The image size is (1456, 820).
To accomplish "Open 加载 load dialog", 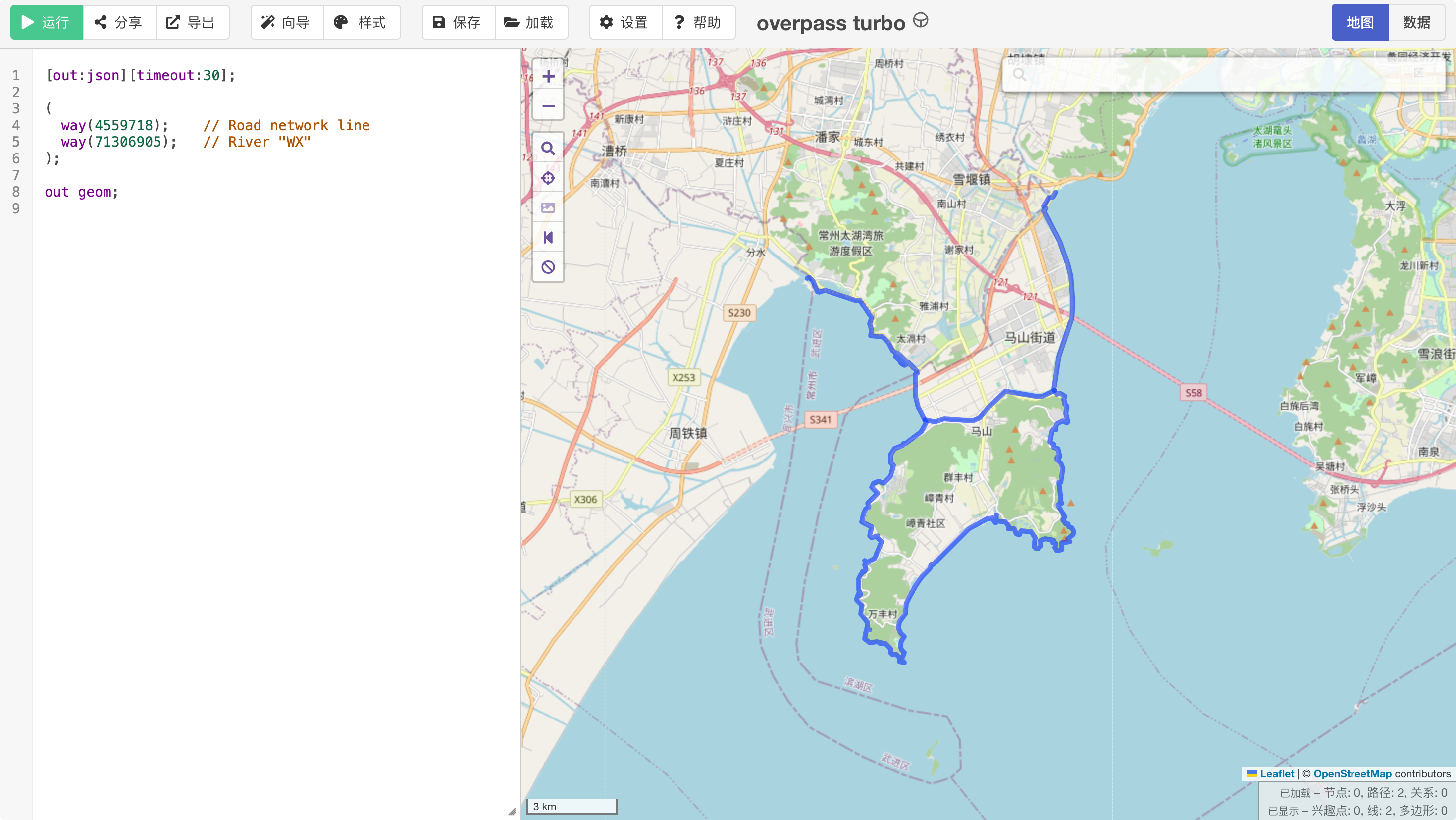I will (531, 23).
